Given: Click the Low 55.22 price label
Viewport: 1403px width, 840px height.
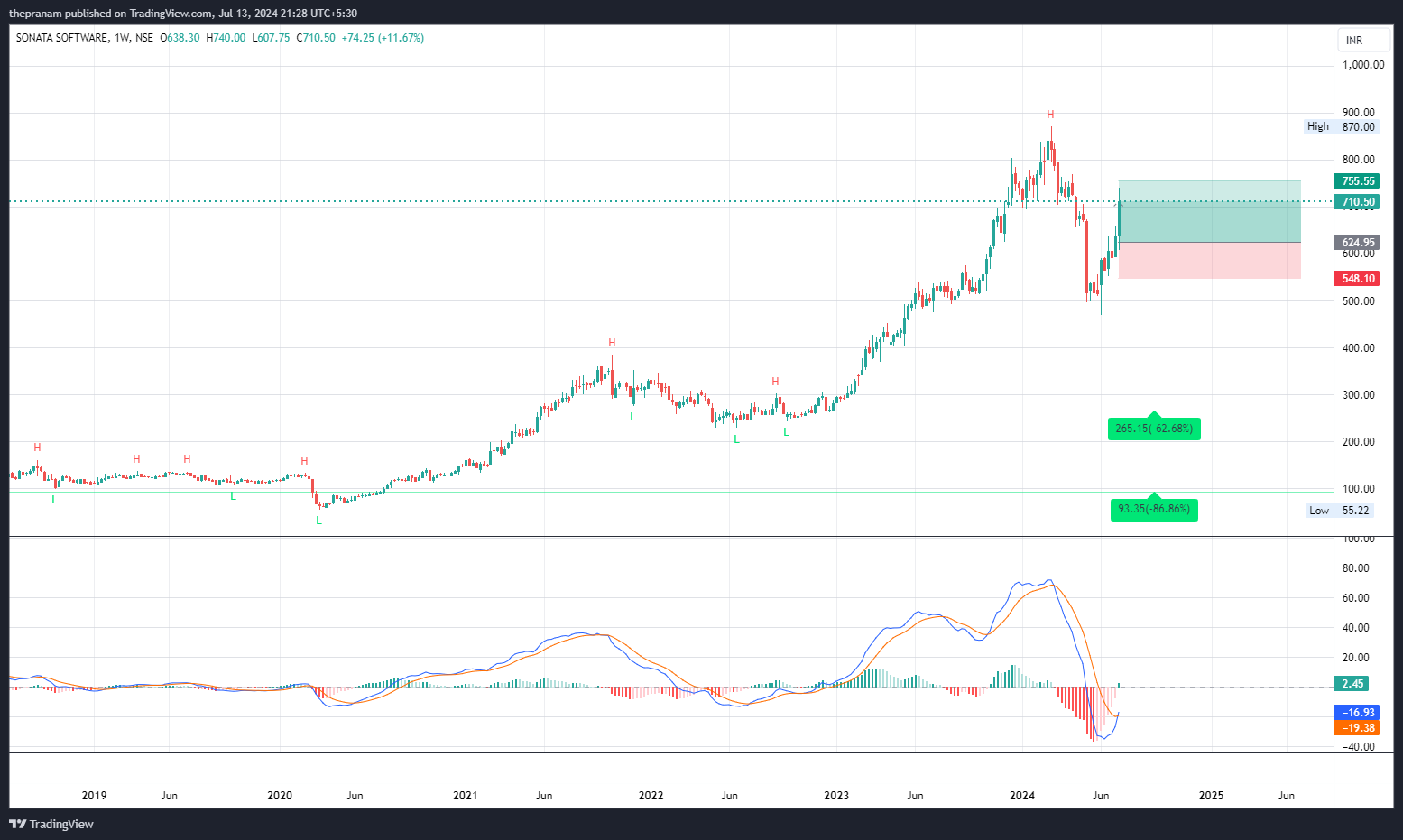Looking at the screenshot, I should click(1340, 511).
